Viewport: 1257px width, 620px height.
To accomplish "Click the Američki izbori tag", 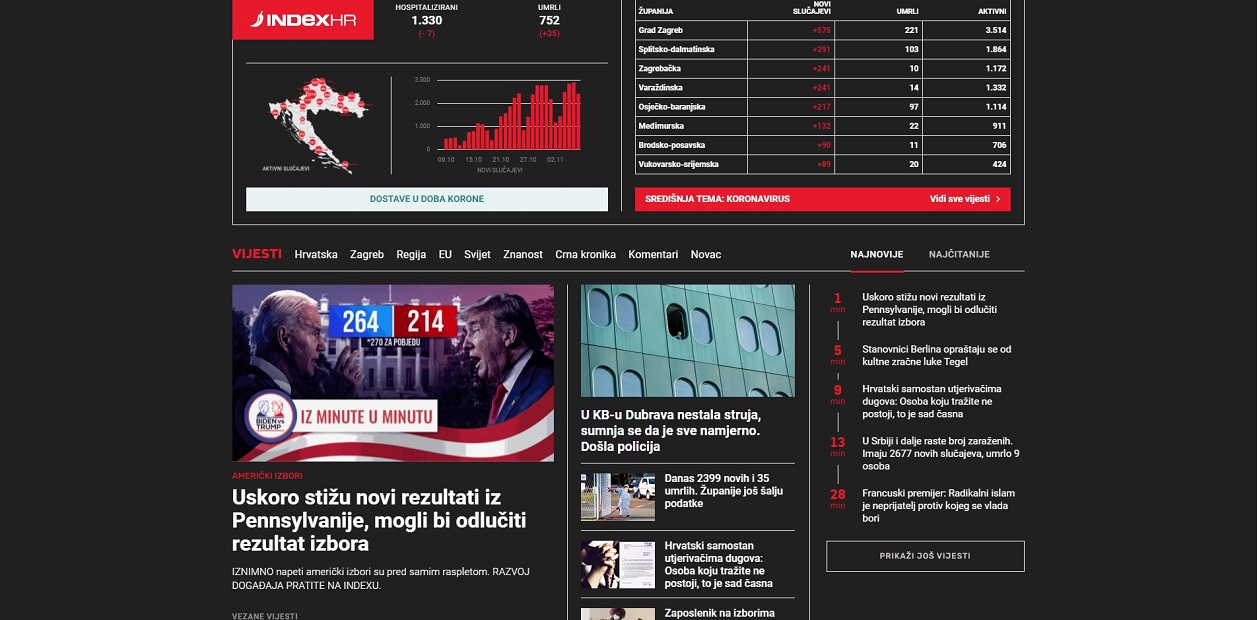I will coord(267,476).
